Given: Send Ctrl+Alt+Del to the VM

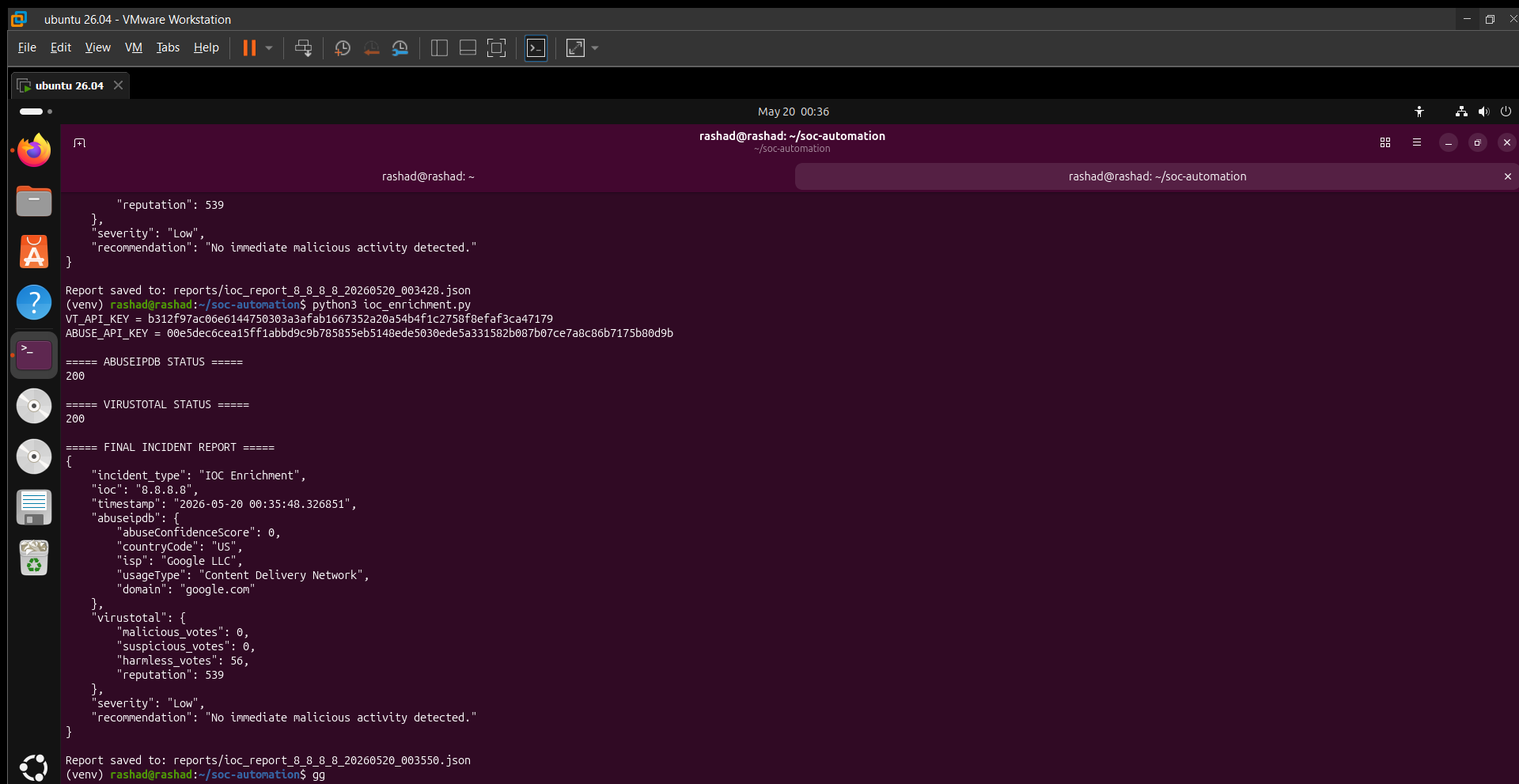Looking at the screenshot, I should click(303, 48).
